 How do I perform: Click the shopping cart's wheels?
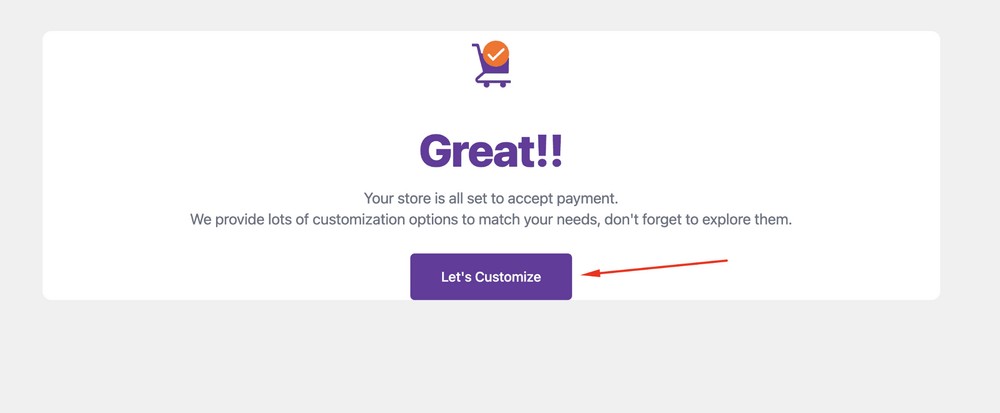pyautogui.click(x=494, y=84)
